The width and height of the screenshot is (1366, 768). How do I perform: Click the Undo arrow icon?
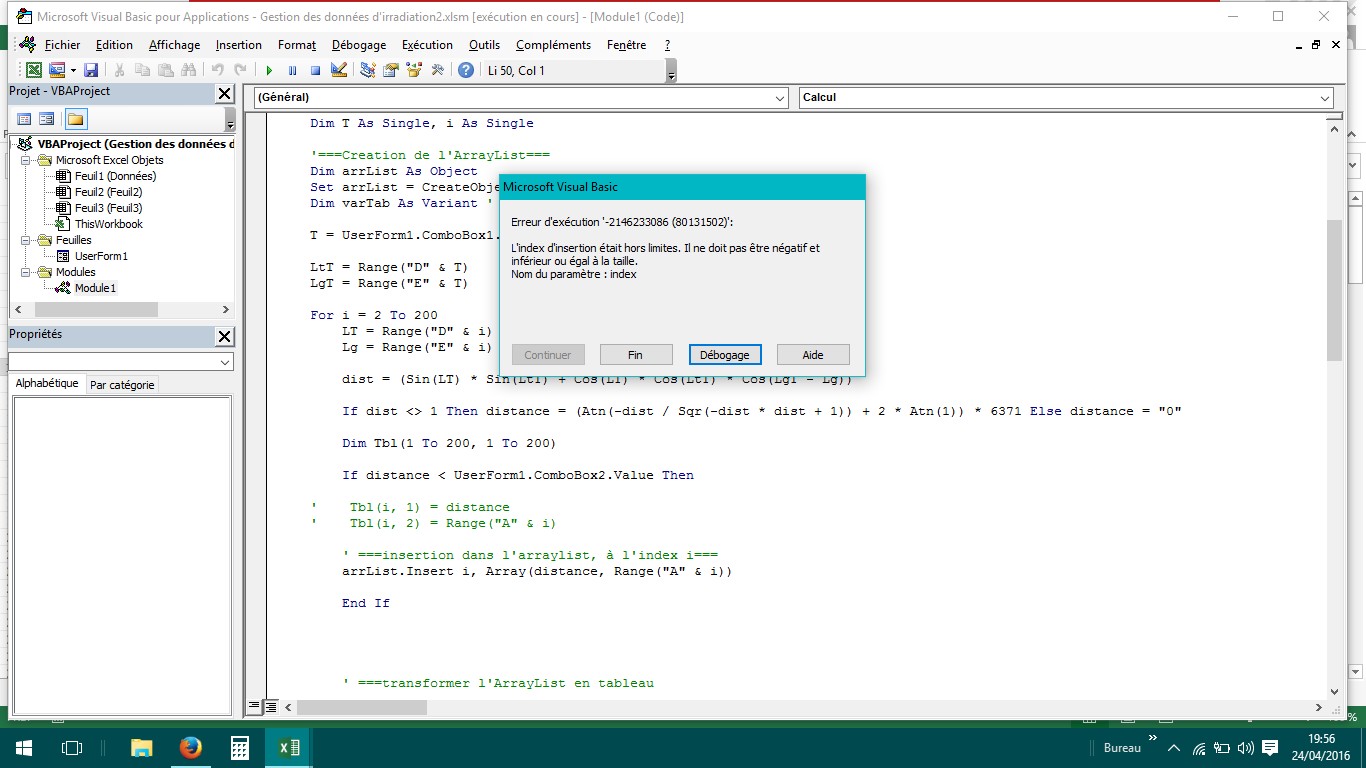pos(217,70)
